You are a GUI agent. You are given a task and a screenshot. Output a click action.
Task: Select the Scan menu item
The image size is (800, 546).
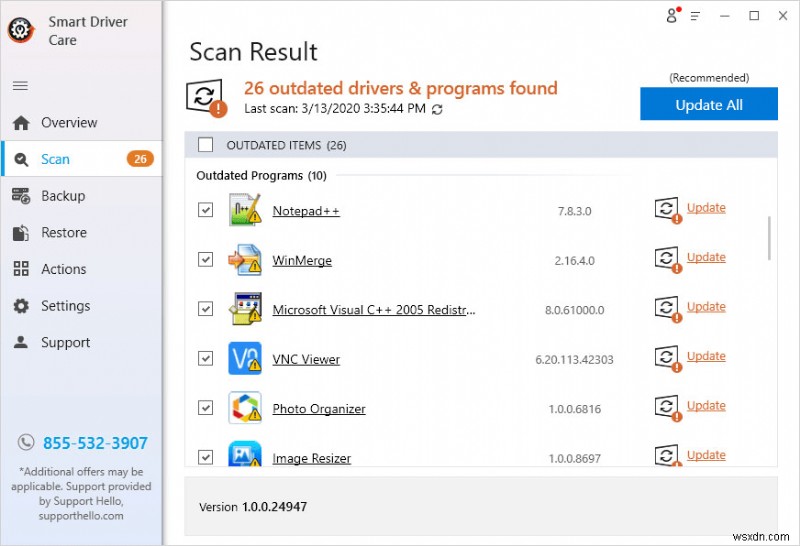[82, 159]
